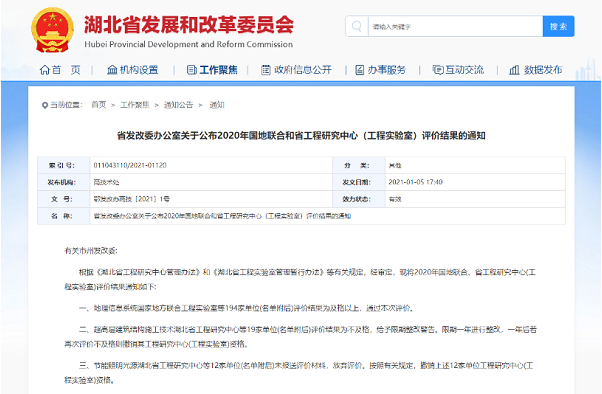
Task: Open 工作聚焦 breadcrumb link
Action: [x=135, y=105]
